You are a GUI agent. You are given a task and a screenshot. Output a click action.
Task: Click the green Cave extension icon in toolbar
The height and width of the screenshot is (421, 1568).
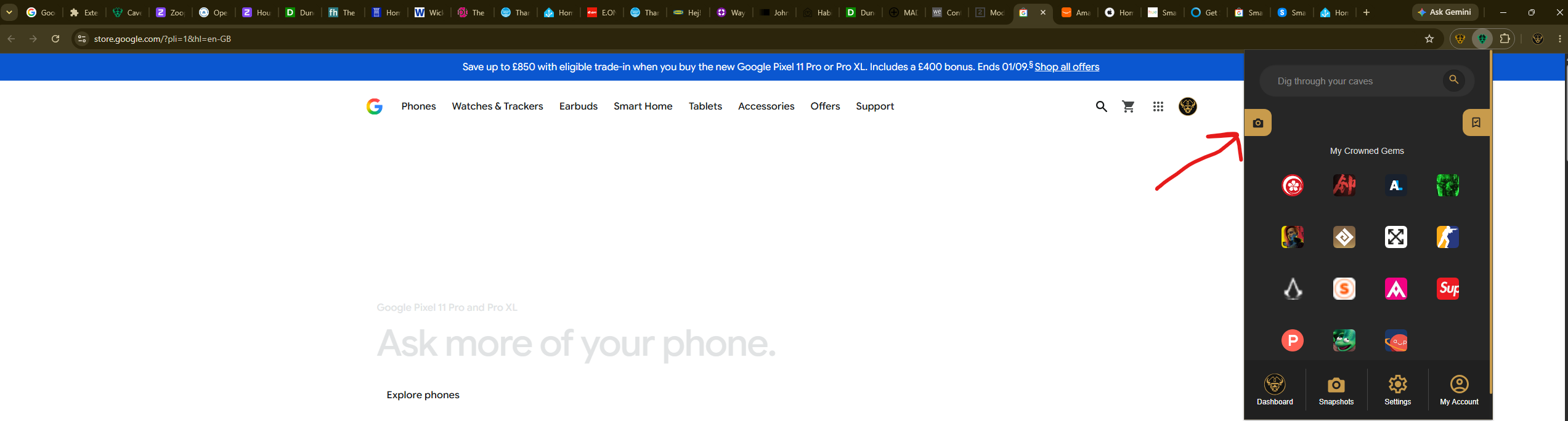click(1482, 39)
